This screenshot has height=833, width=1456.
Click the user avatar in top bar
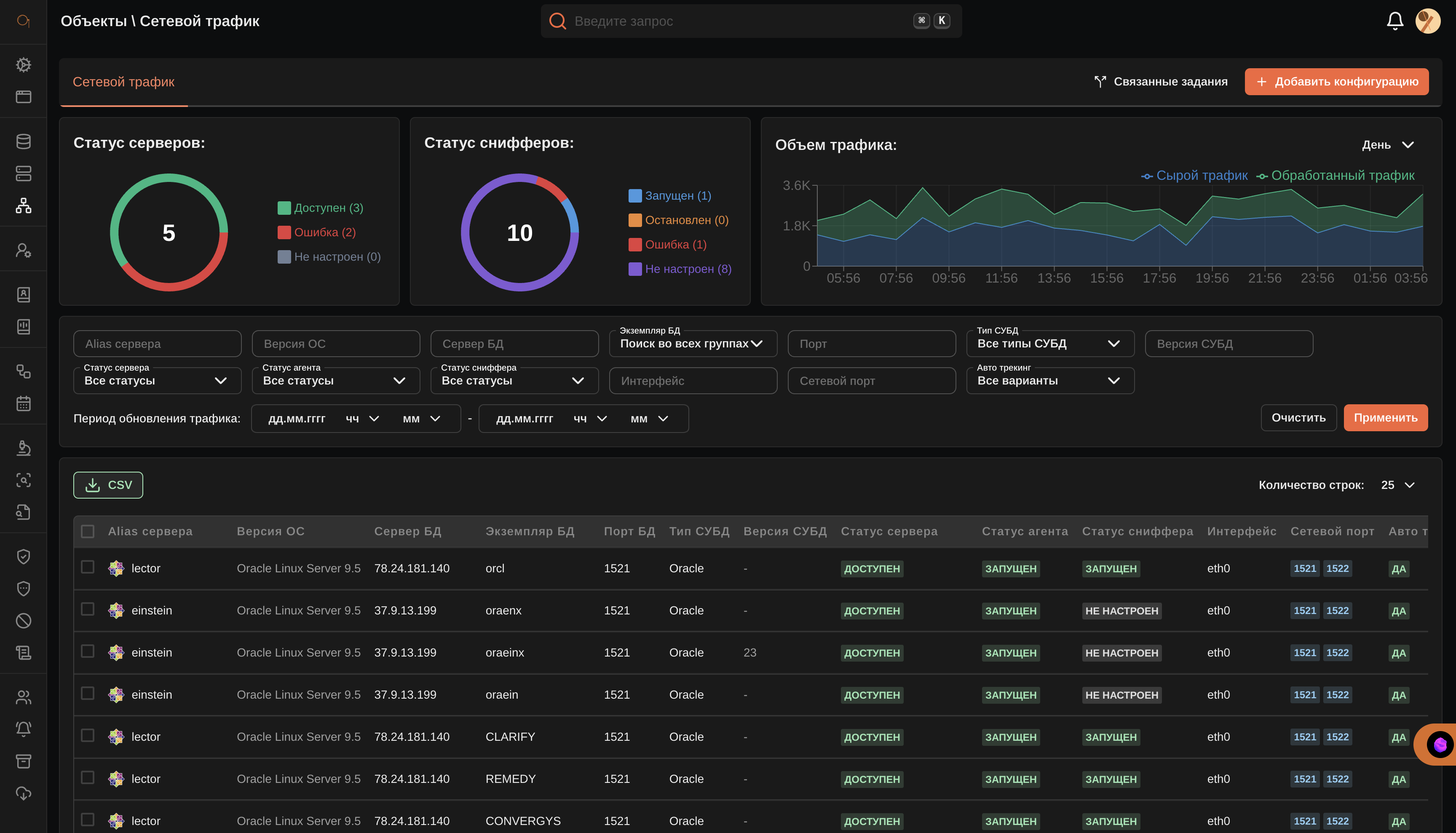click(x=1427, y=21)
